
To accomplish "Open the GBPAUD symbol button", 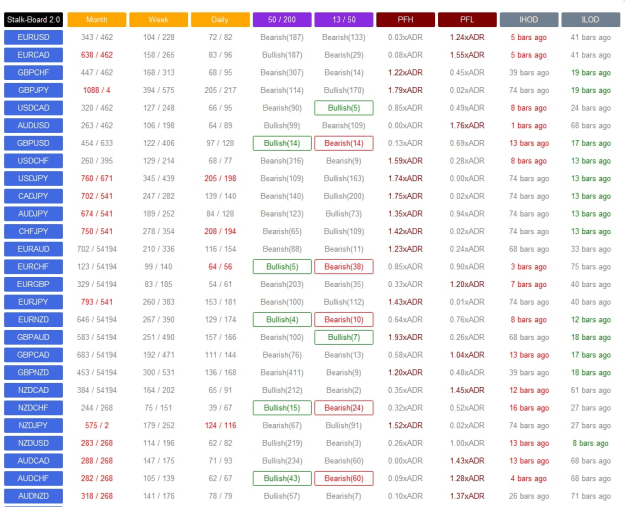I will [x=33, y=337].
